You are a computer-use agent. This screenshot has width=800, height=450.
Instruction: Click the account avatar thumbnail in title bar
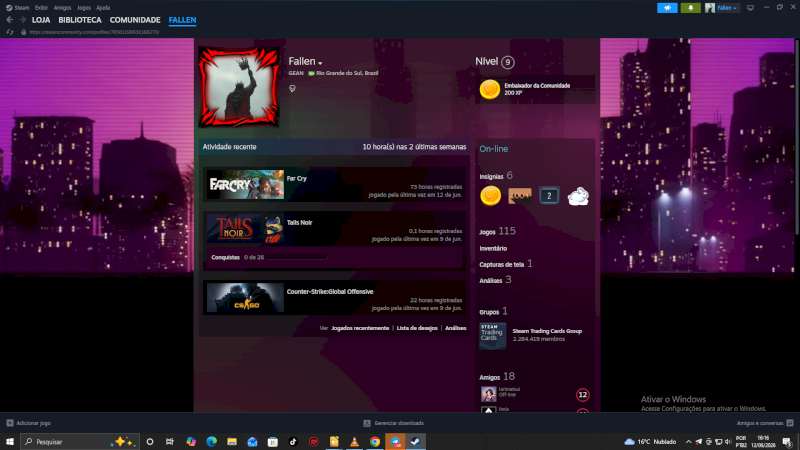coord(710,8)
